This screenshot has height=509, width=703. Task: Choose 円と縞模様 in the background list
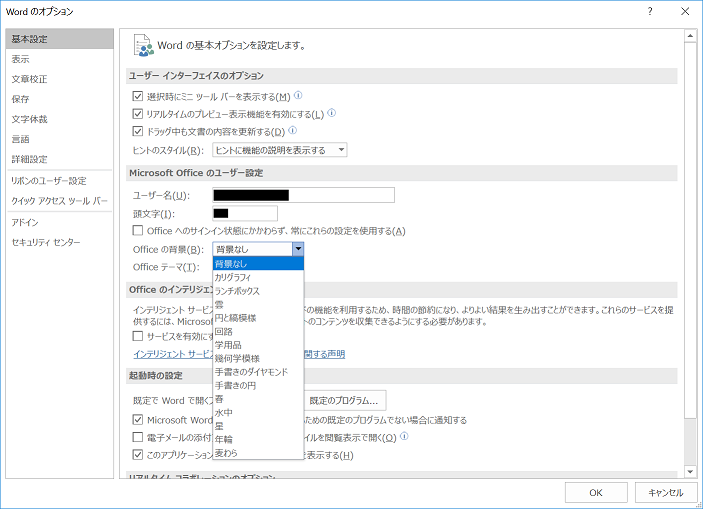pyautogui.click(x=258, y=318)
